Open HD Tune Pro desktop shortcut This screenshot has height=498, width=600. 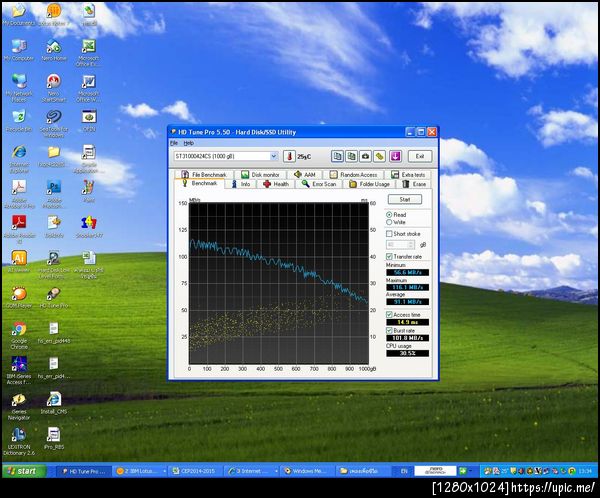coord(54,298)
